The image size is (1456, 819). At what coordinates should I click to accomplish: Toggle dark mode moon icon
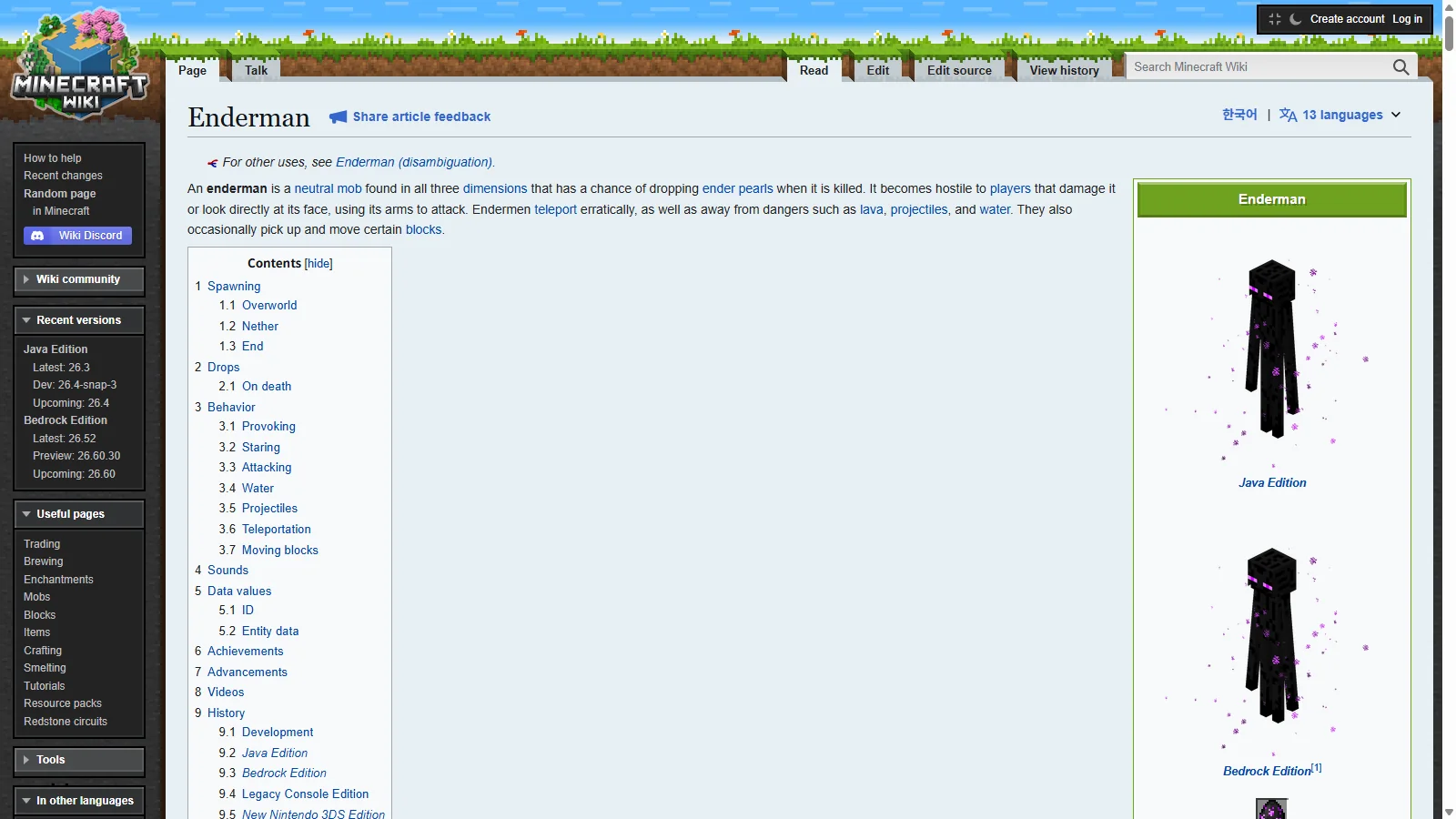tap(1295, 19)
